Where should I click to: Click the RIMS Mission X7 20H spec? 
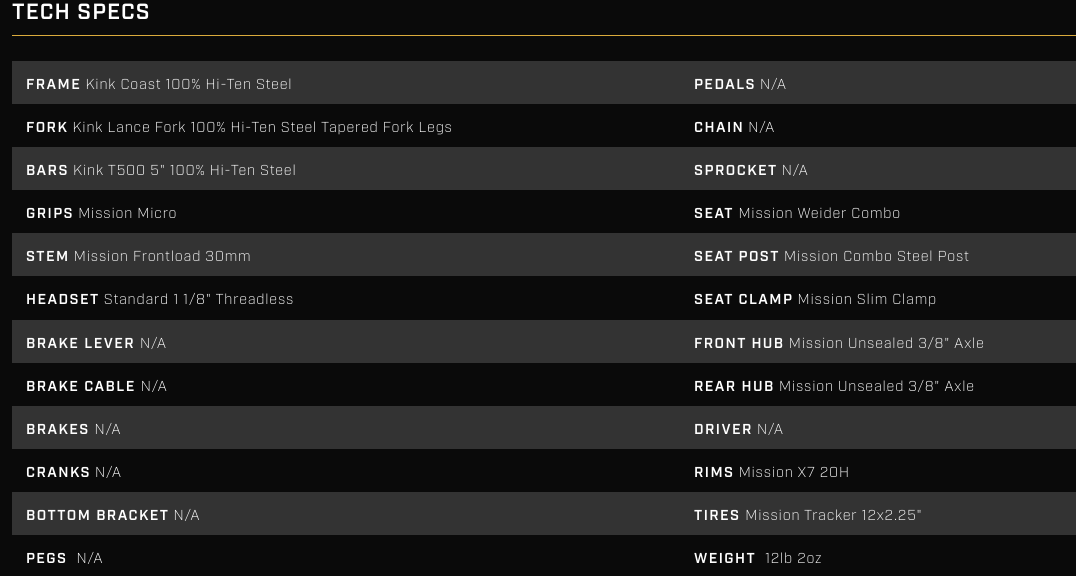[771, 472]
